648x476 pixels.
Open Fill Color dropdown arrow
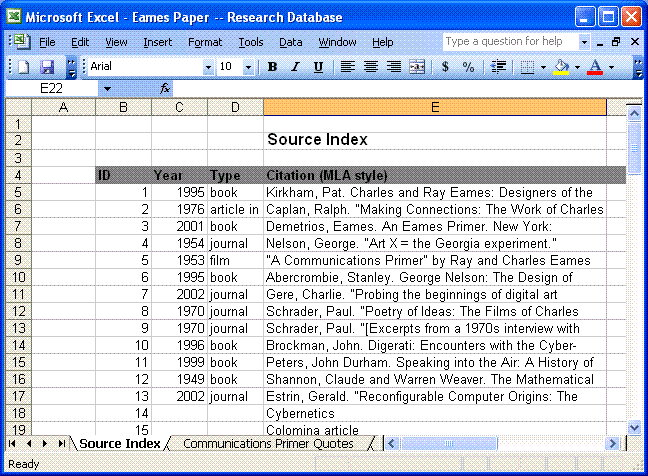[x=577, y=67]
